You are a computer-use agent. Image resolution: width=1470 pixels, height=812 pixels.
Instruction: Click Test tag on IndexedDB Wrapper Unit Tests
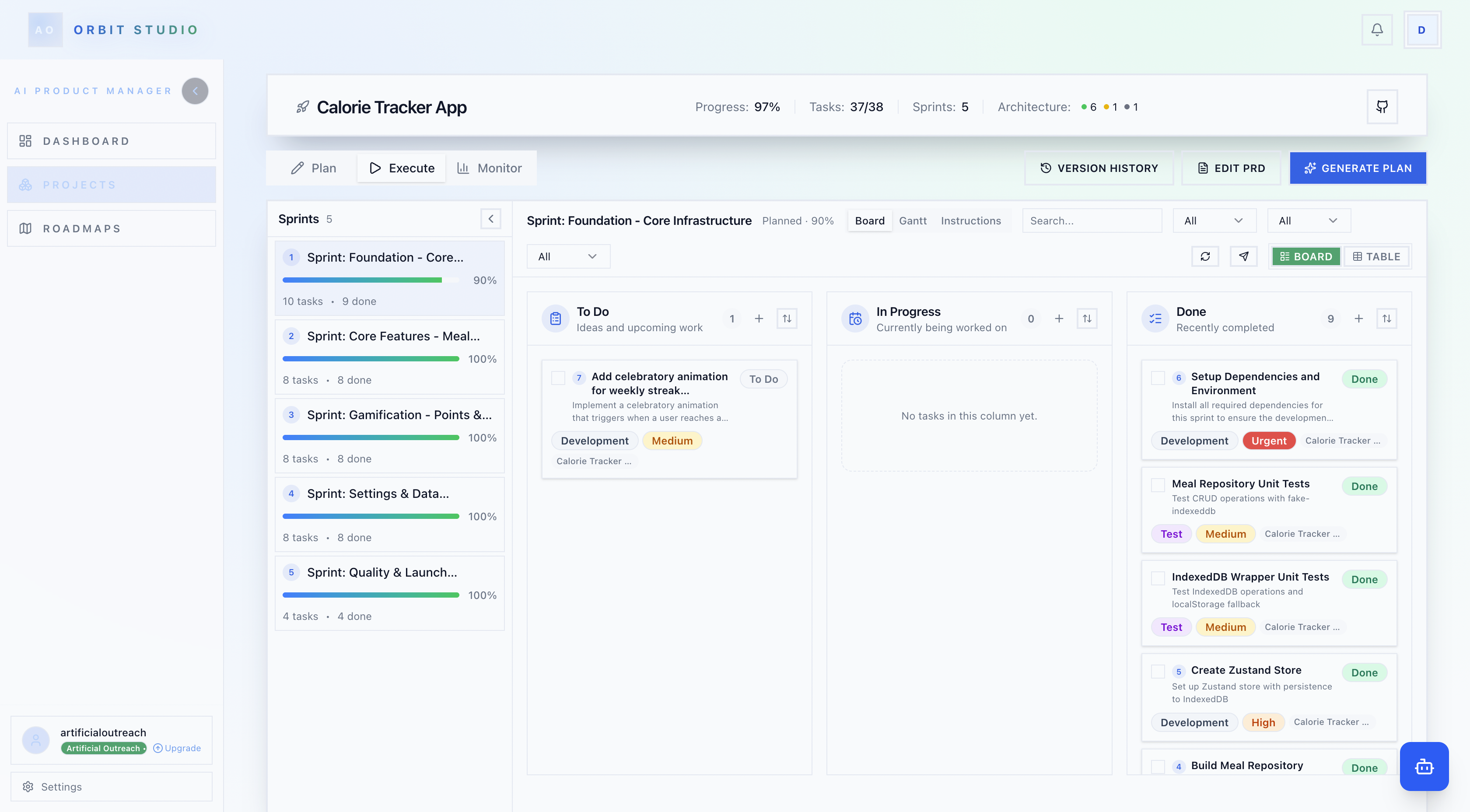pyautogui.click(x=1171, y=626)
